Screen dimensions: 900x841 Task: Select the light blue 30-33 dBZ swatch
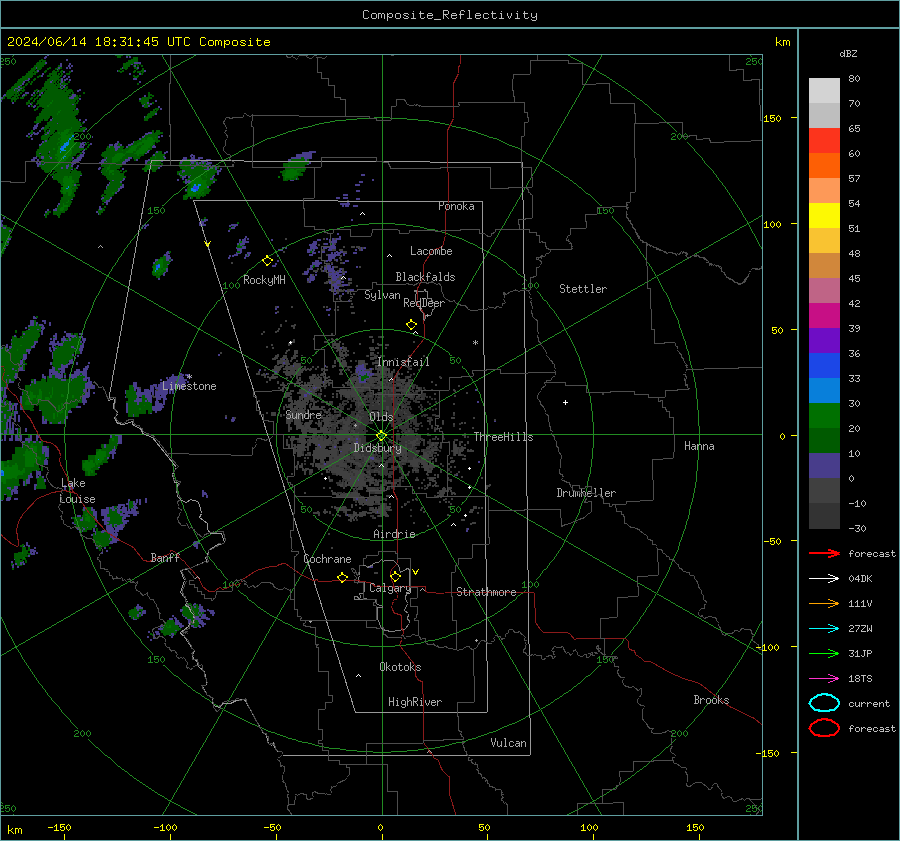click(x=824, y=390)
